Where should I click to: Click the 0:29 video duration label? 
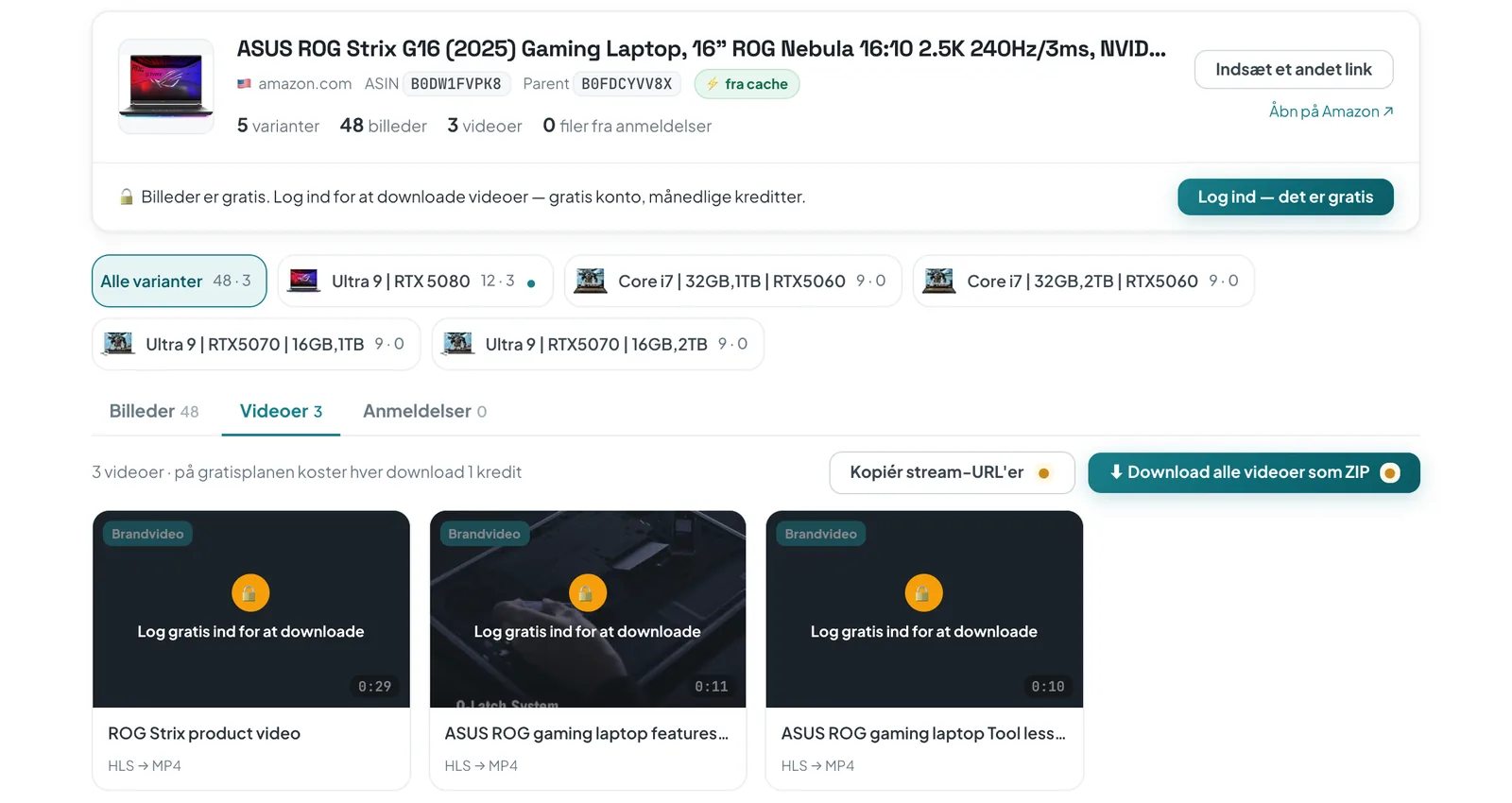point(374,687)
